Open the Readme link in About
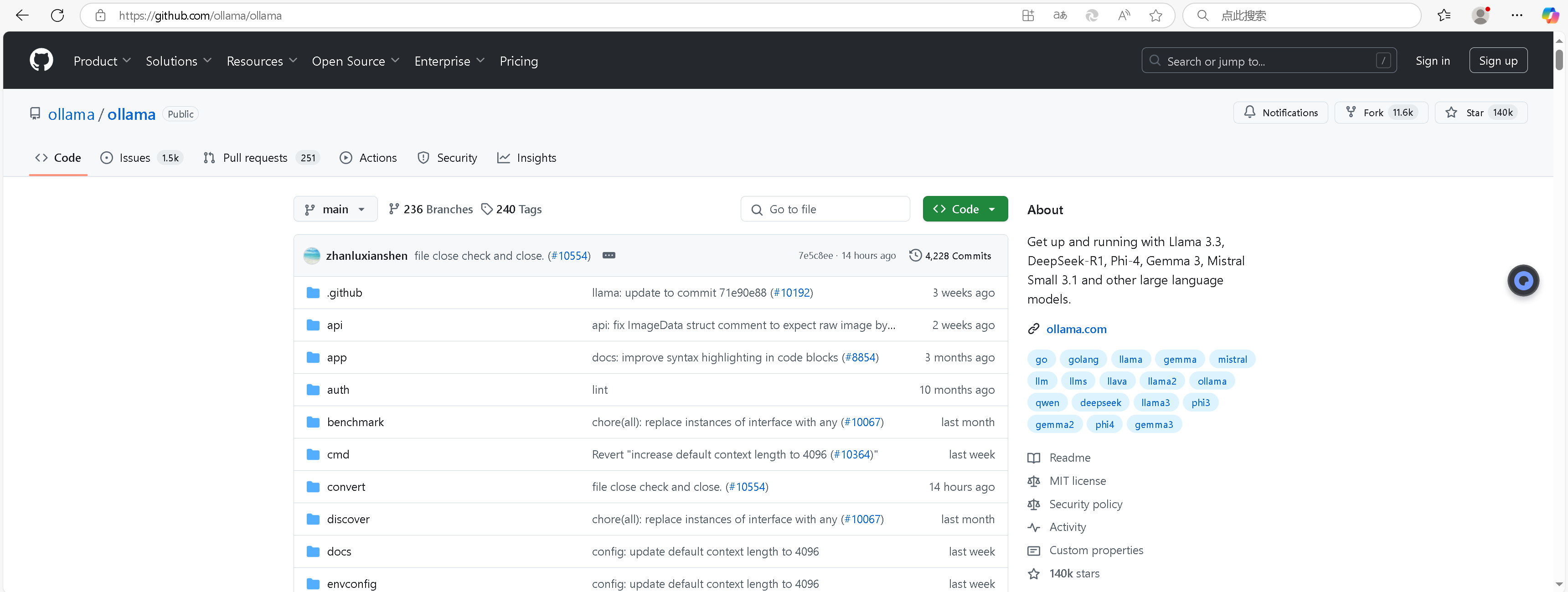 pyautogui.click(x=1069, y=458)
